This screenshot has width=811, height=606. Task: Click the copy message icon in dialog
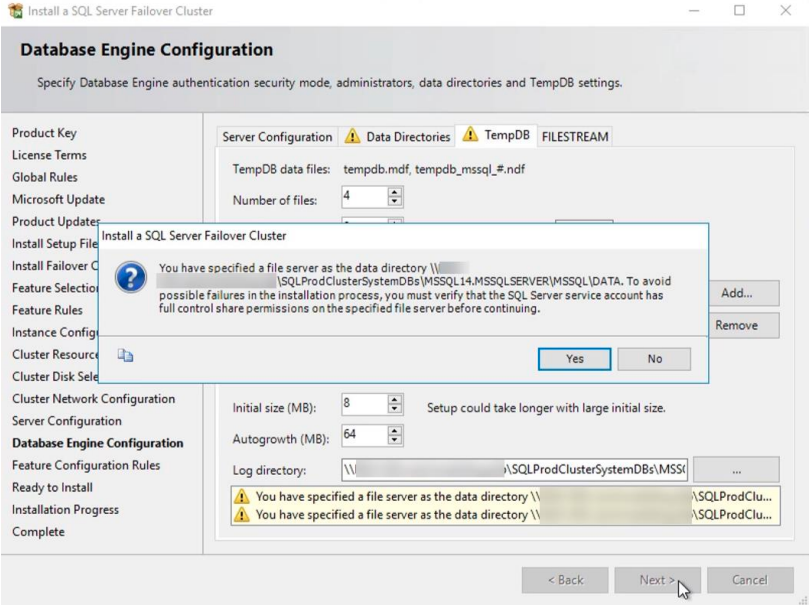pyautogui.click(x=125, y=355)
